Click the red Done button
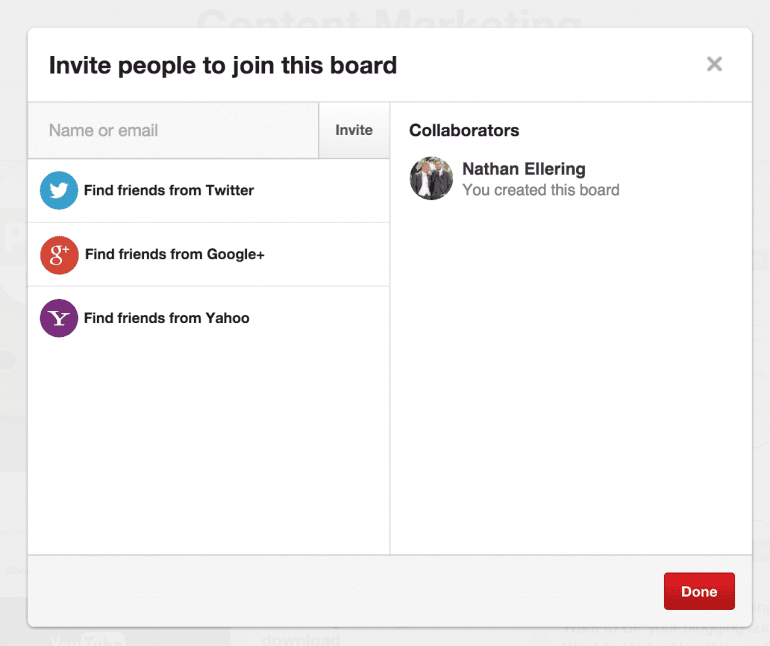Image resolution: width=770 pixels, height=646 pixels. click(699, 591)
